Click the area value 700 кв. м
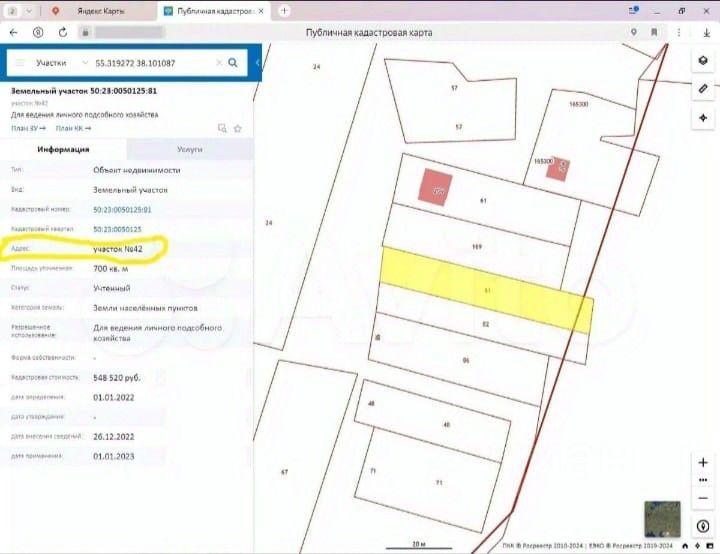 111,269
